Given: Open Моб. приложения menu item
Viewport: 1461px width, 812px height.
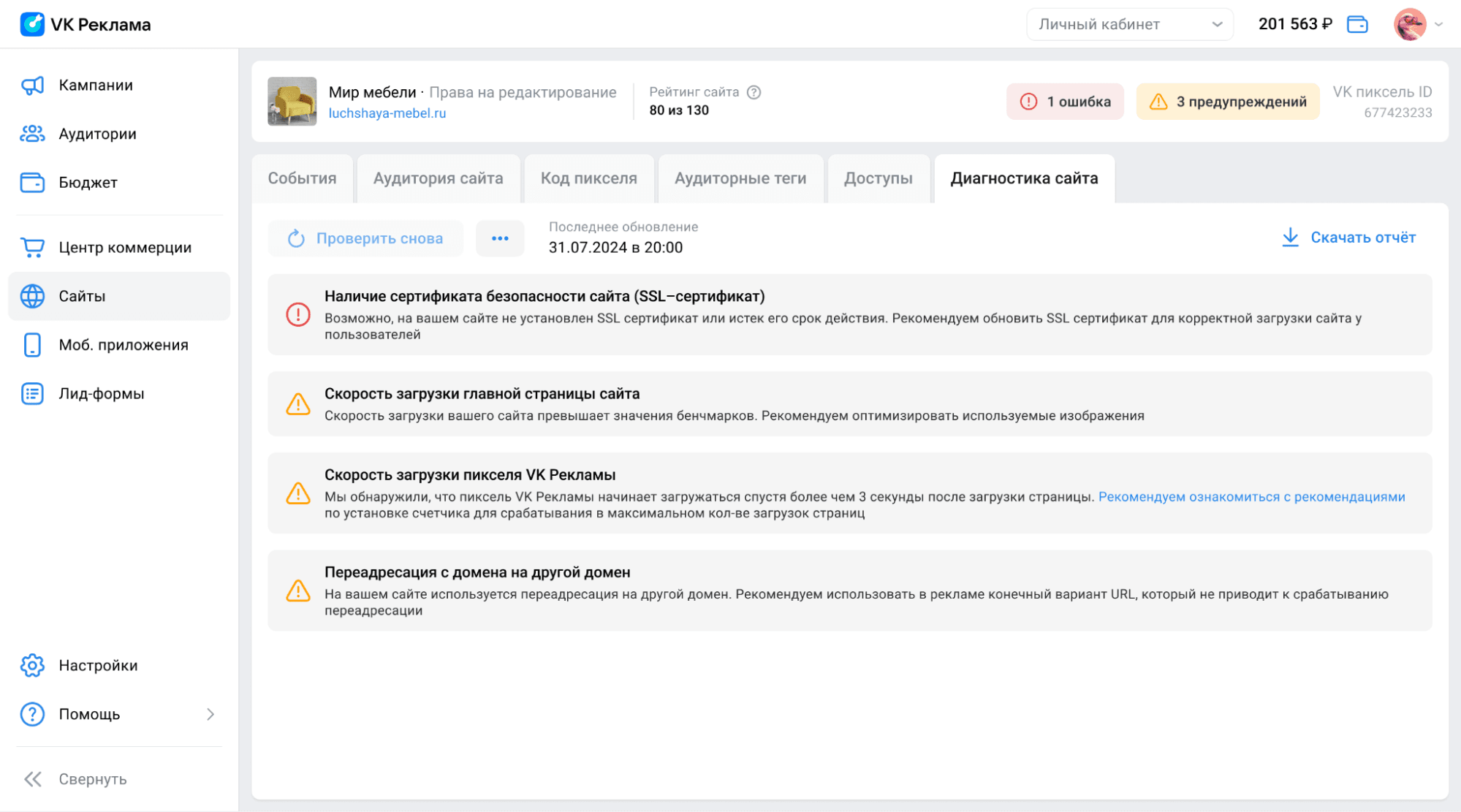Looking at the screenshot, I should pos(119,345).
